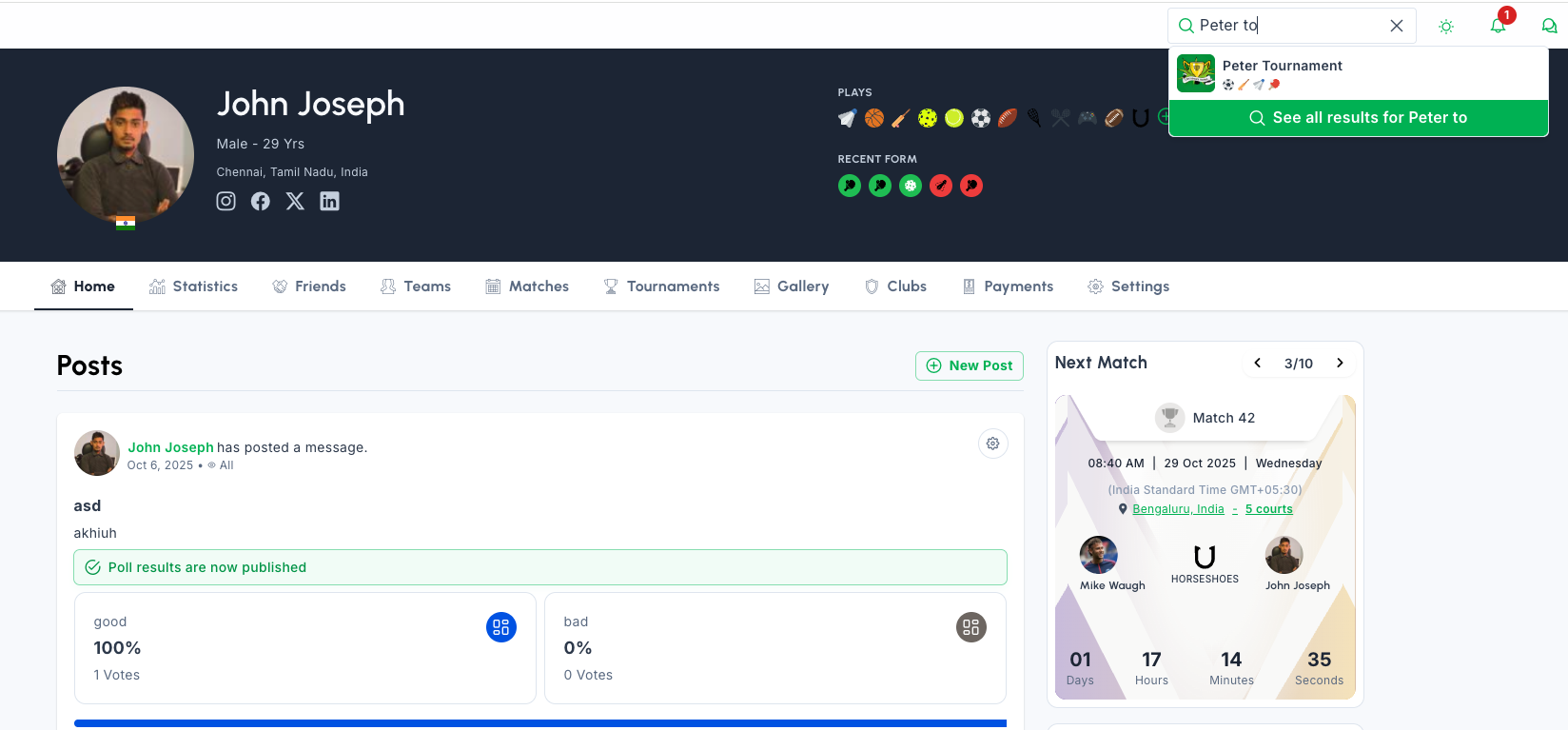Screen dimensions: 1568x730
Task: Go to the previous match using left chevron
Action: (1258, 363)
